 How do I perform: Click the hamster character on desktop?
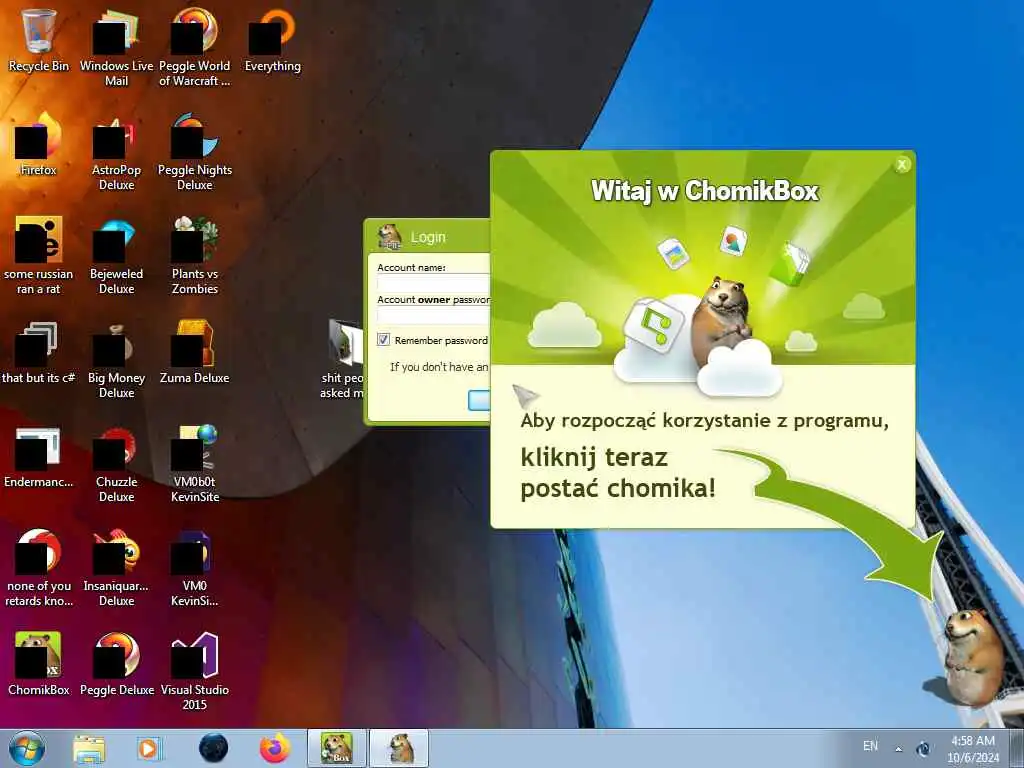coord(972,656)
